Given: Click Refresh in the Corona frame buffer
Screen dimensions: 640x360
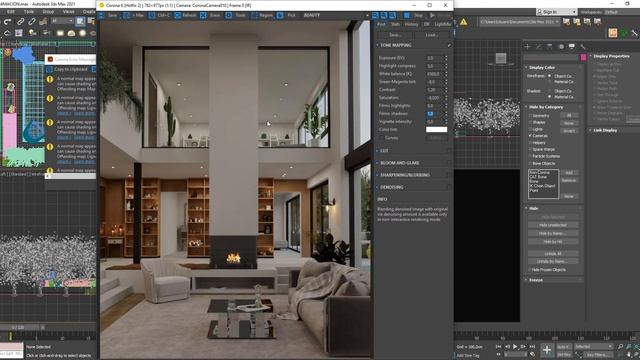Looking at the screenshot, I should pyautogui.click(x=186, y=15).
